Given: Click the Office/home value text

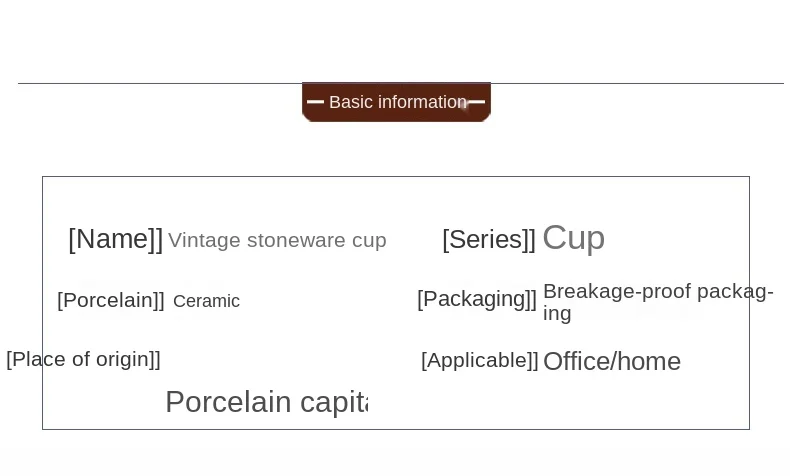Looking at the screenshot, I should tap(612, 362).
